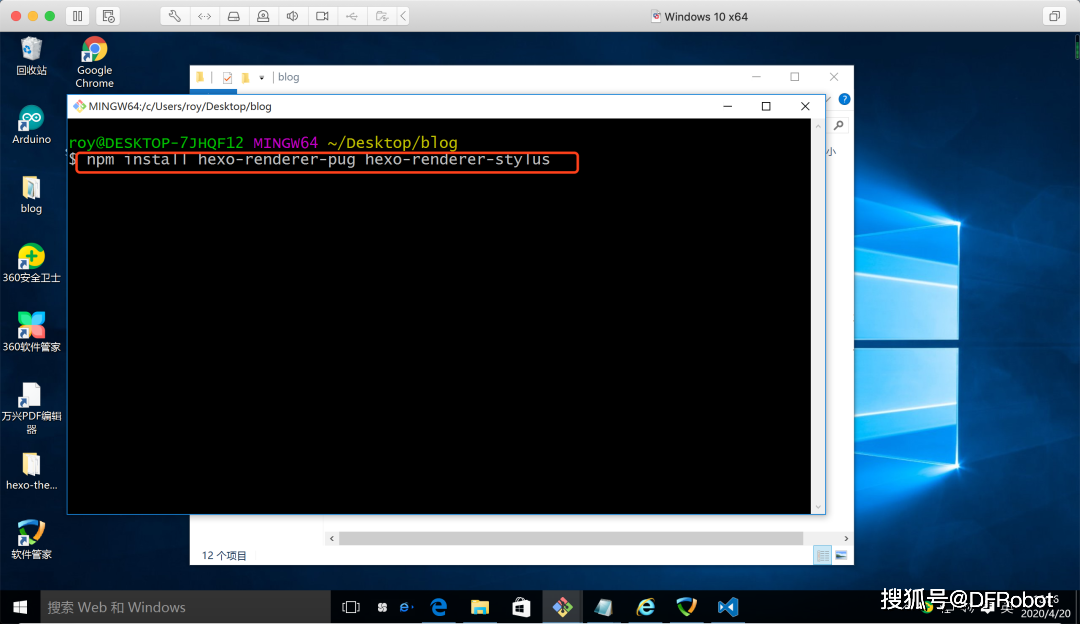The image size is (1080, 624).
Task: Click the macOS green zoom button
Action: [49, 16]
